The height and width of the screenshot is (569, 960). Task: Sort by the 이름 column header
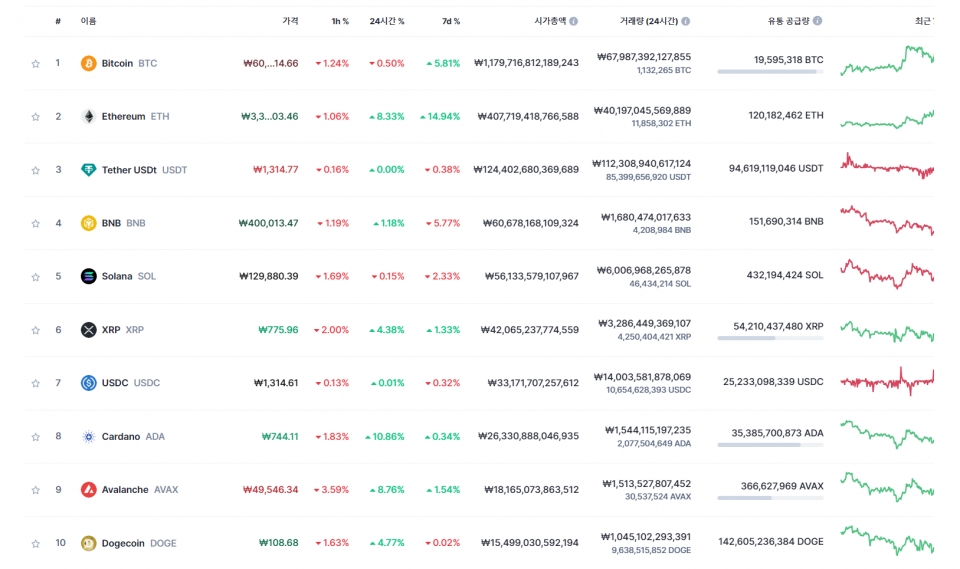click(x=88, y=21)
